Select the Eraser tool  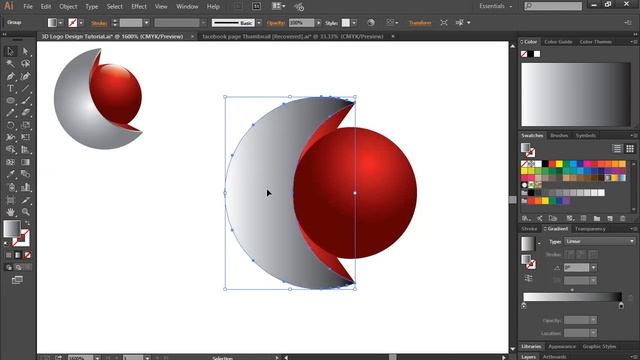25,113
